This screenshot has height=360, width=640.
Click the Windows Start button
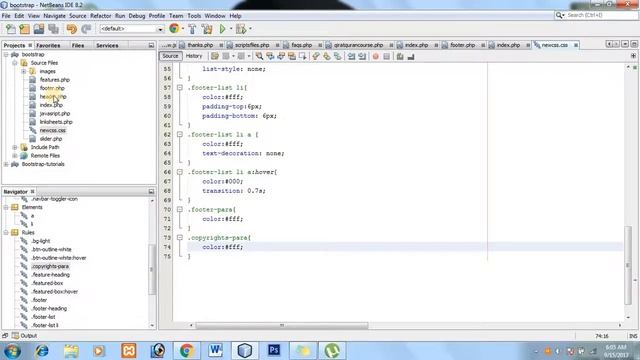pos(12,351)
